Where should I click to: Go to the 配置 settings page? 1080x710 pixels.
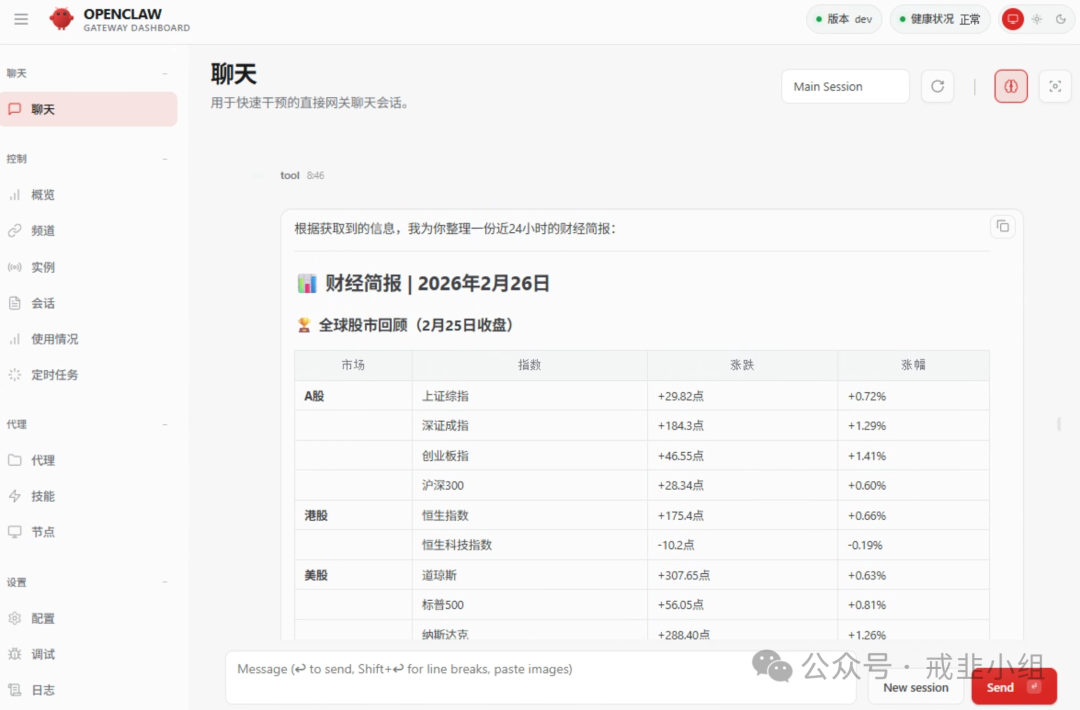click(x=43, y=618)
